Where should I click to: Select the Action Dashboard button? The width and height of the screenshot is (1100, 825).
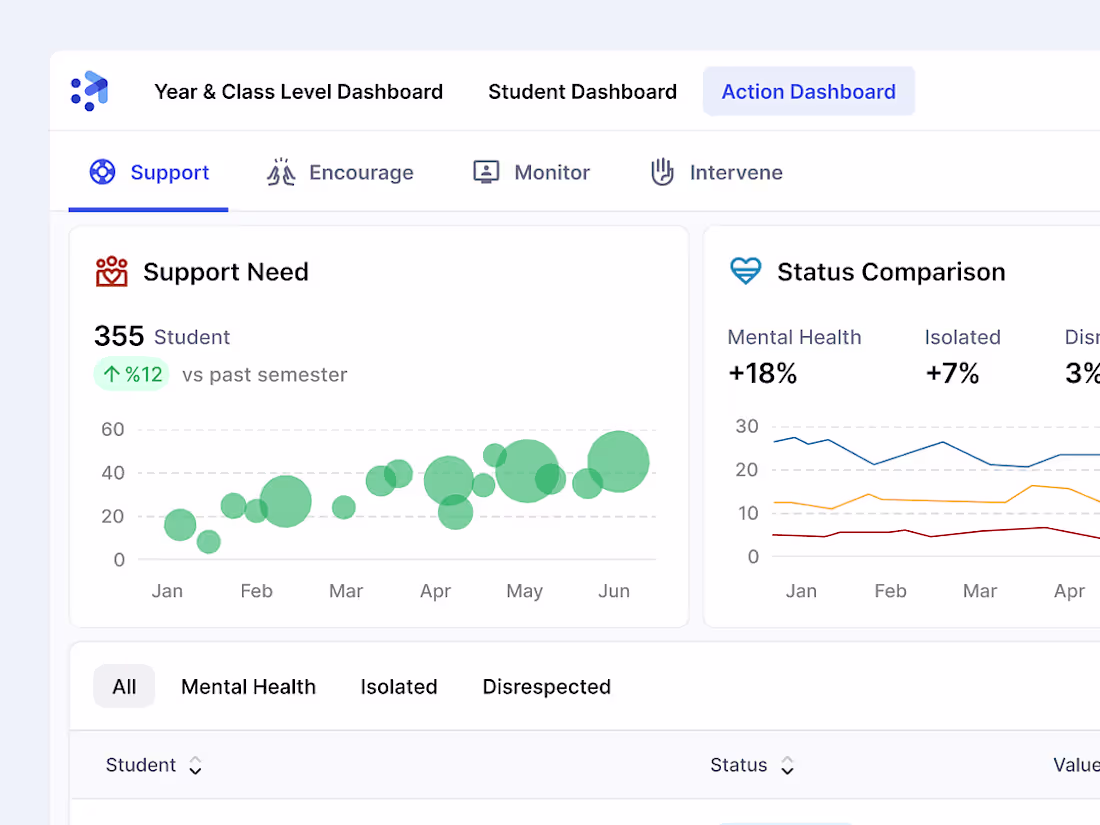(x=808, y=91)
